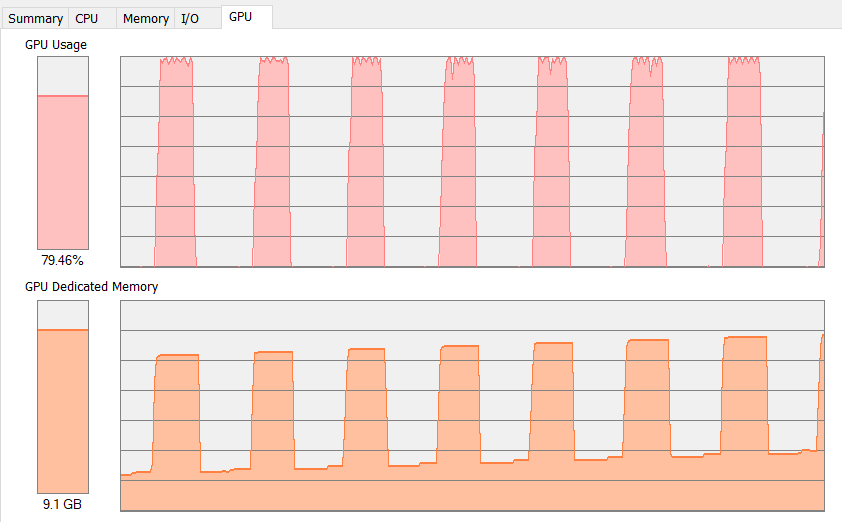Open the CPU tab
This screenshot has height=522, width=842.
(x=87, y=19)
